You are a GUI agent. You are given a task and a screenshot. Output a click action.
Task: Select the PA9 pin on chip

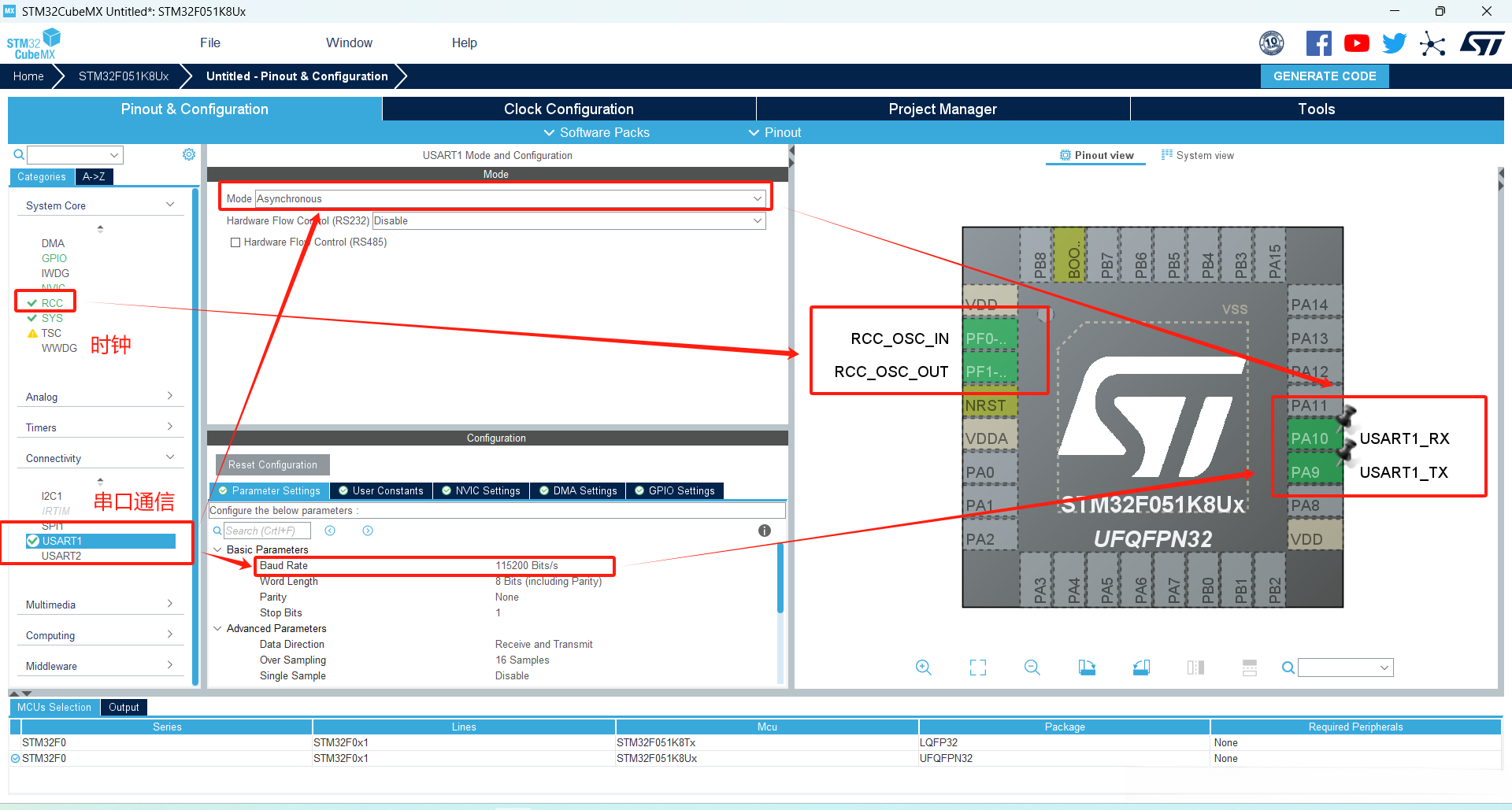(1314, 472)
